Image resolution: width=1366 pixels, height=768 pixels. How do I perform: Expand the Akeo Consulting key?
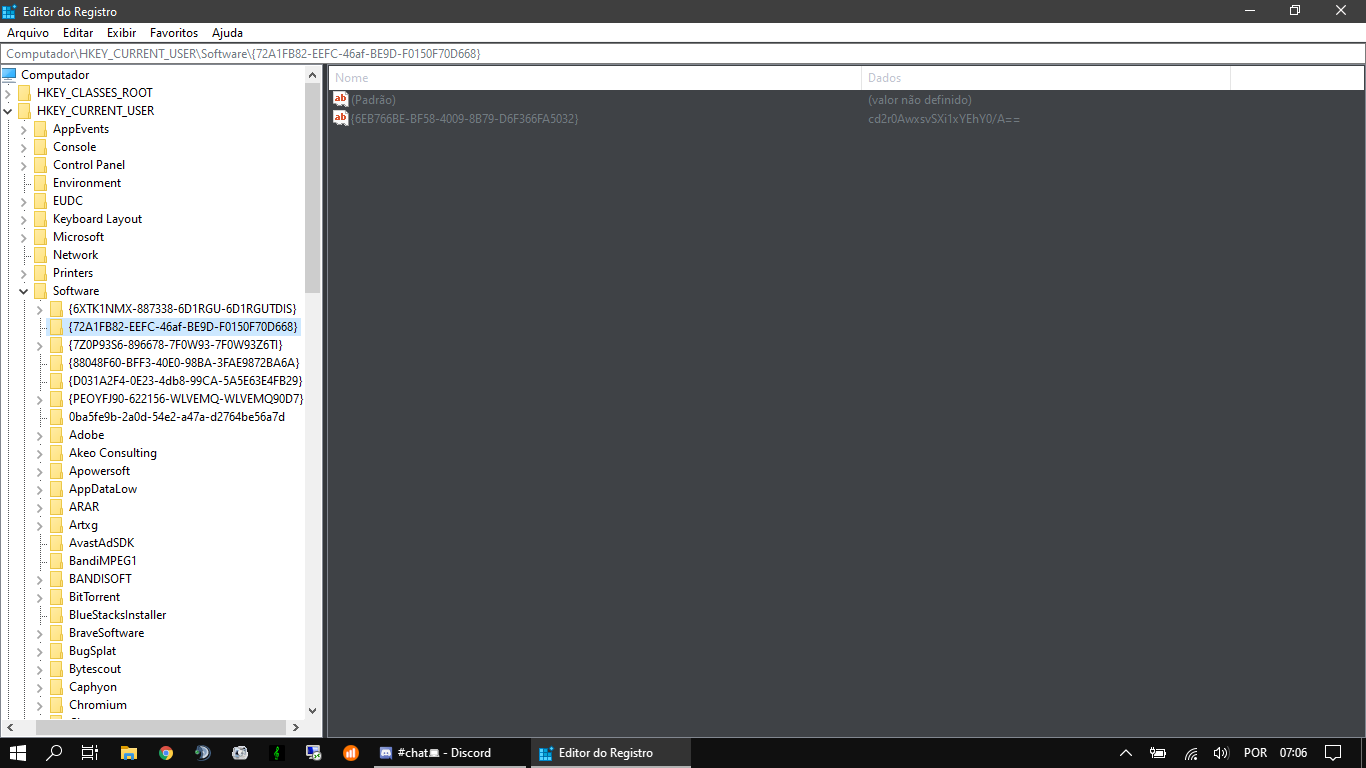(x=40, y=453)
